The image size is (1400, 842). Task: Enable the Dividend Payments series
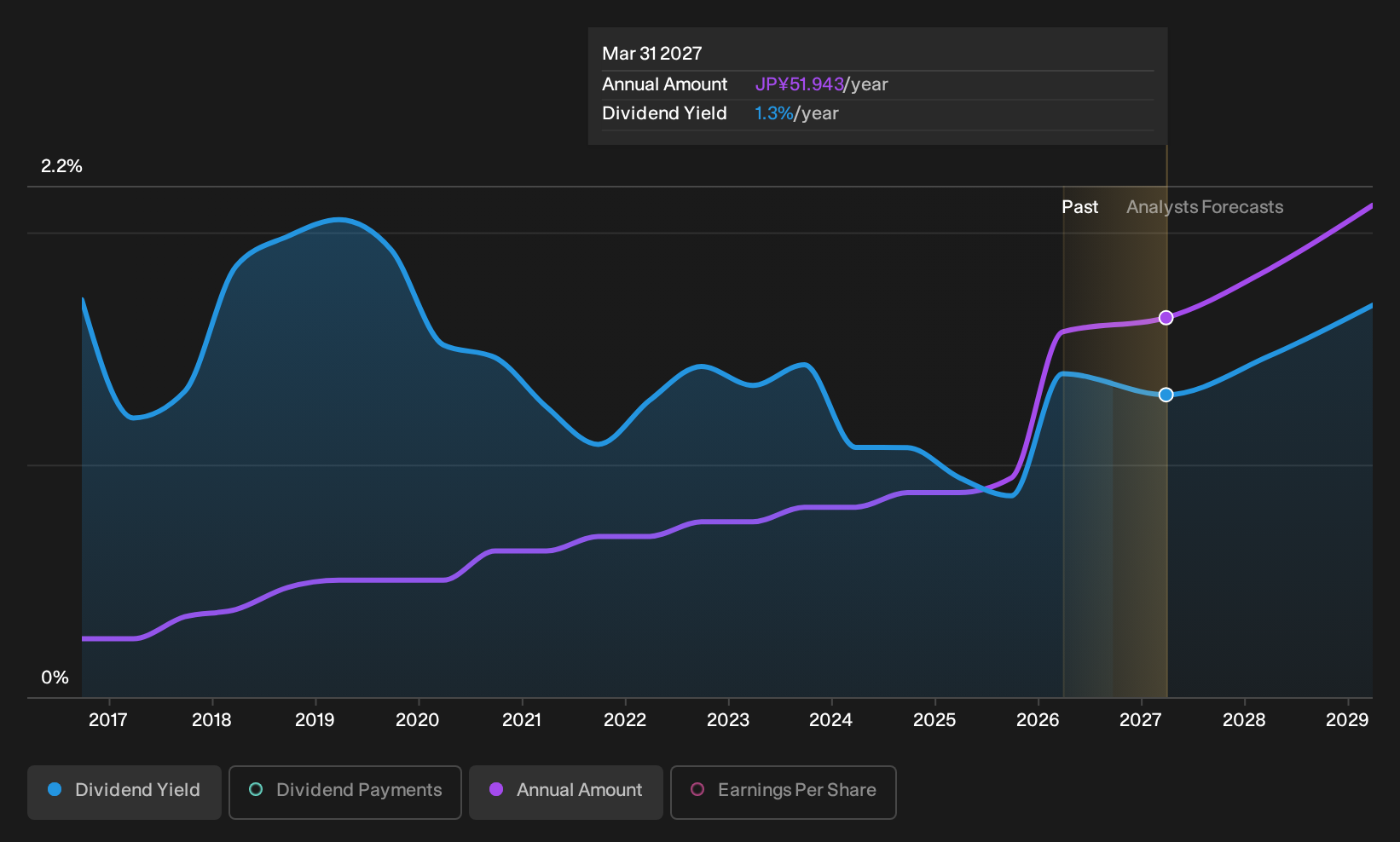tap(345, 793)
